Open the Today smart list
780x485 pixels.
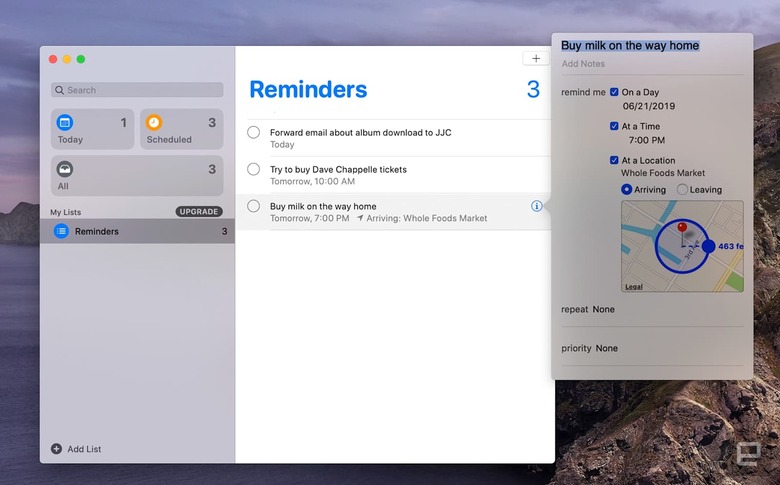(x=93, y=129)
